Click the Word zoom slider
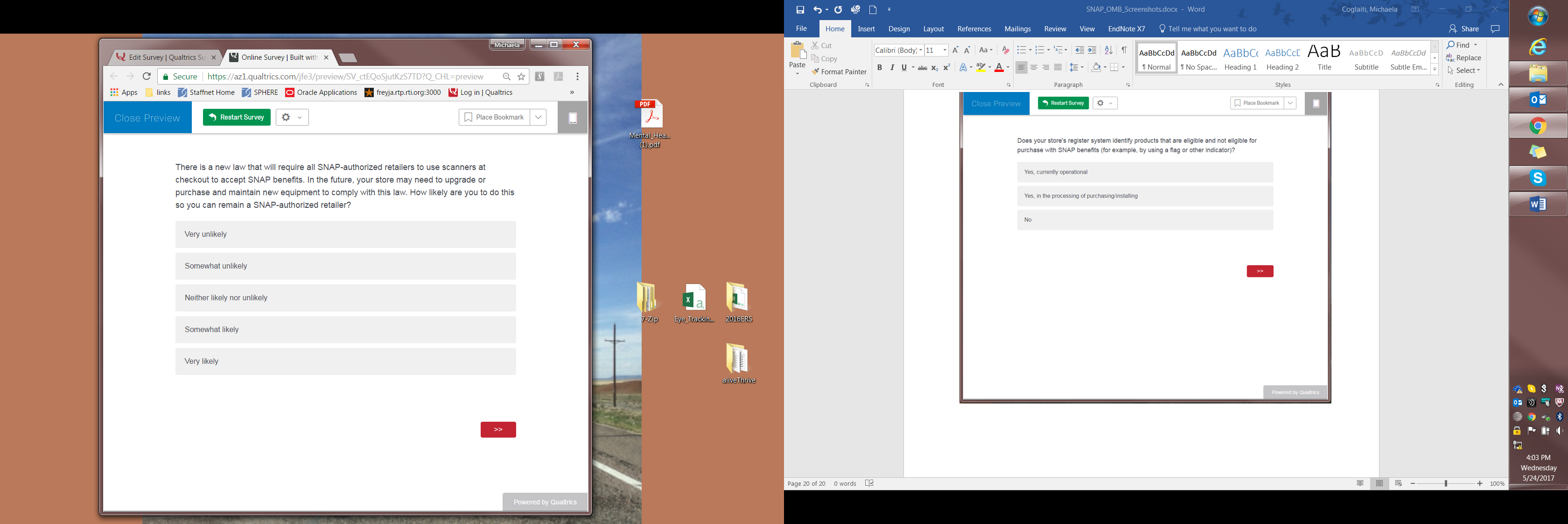 [x=1446, y=483]
